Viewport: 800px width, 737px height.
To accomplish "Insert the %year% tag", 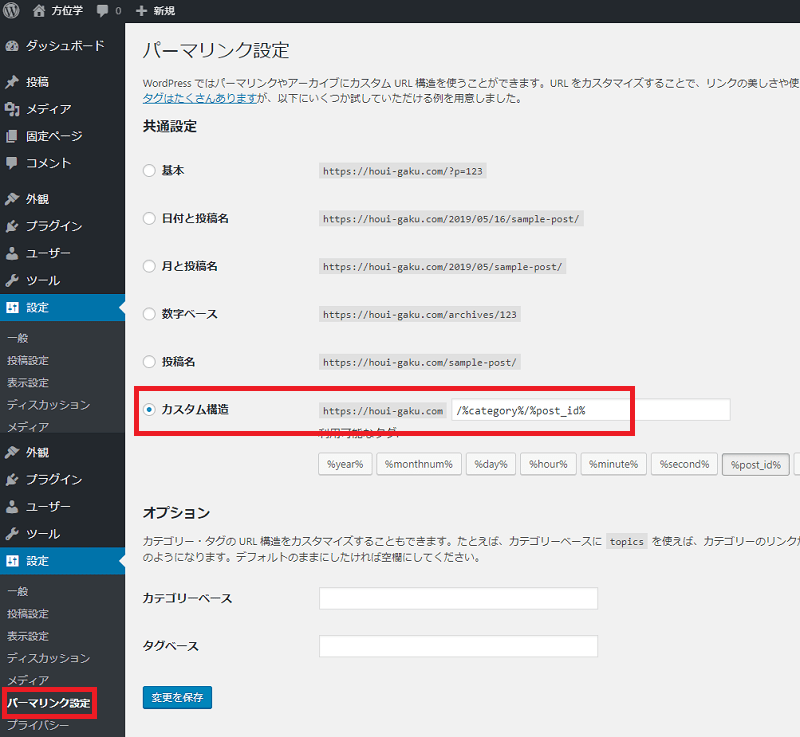I will (x=345, y=464).
